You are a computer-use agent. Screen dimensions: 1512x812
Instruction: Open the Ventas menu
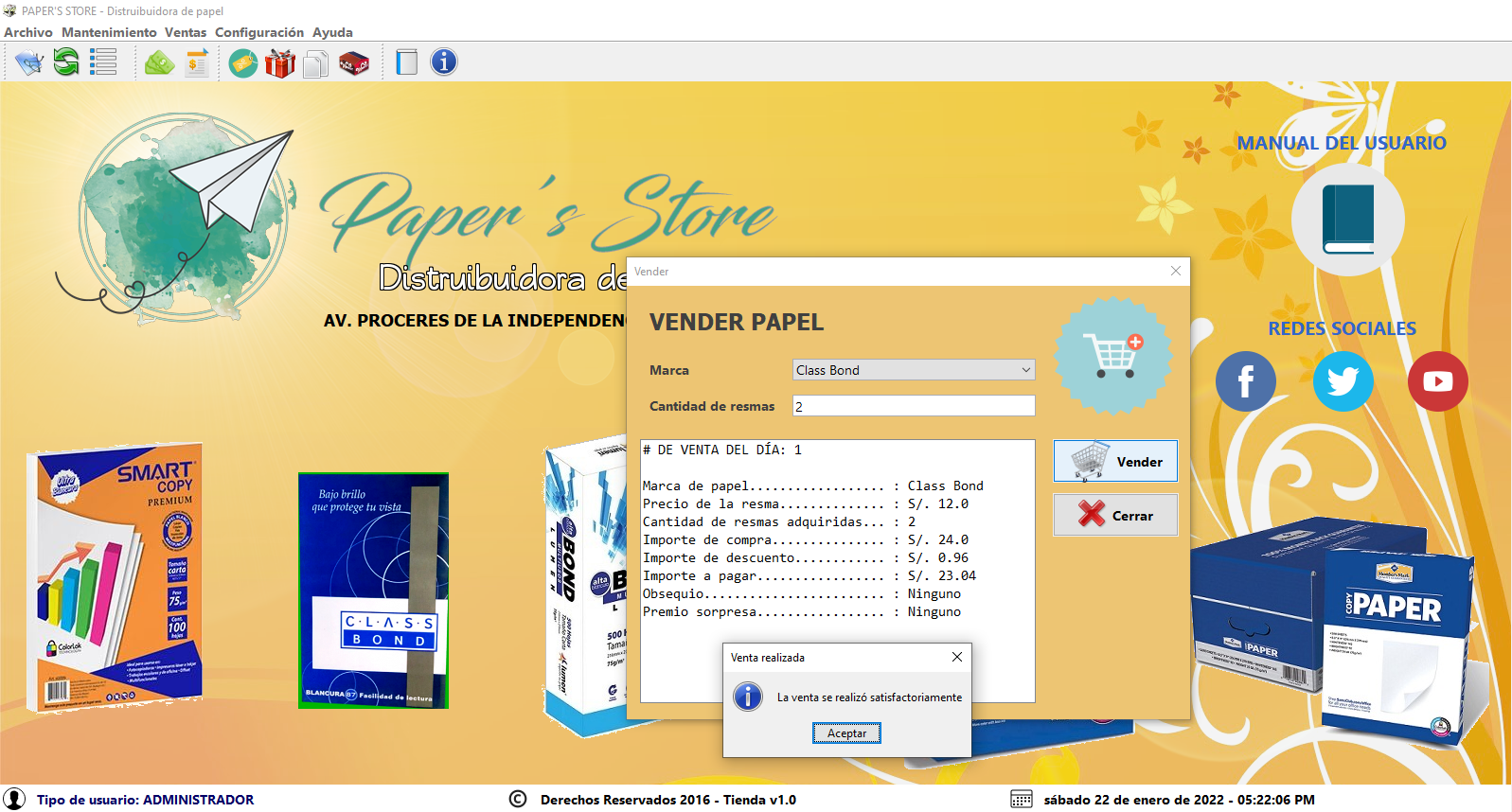186,32
